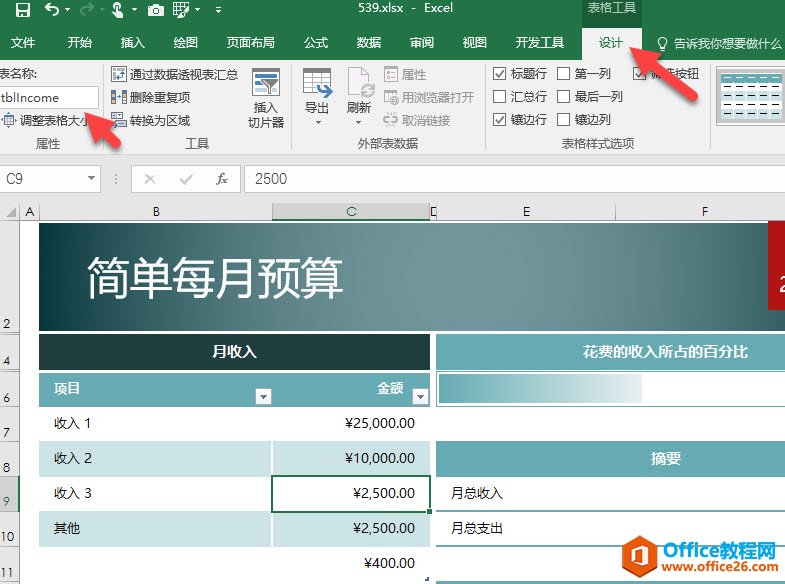Click Resize Table (调整表格大小)

[x=50, y=120]
